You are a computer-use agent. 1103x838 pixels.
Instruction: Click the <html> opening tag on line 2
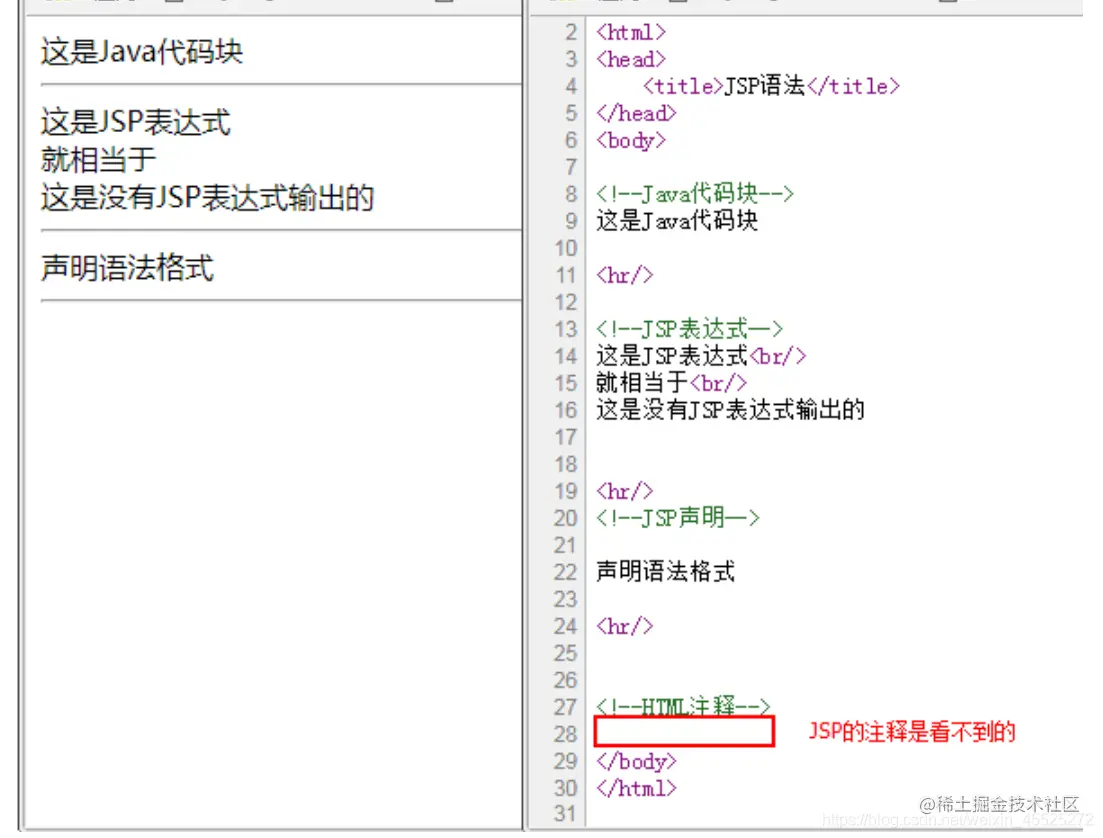630,32
